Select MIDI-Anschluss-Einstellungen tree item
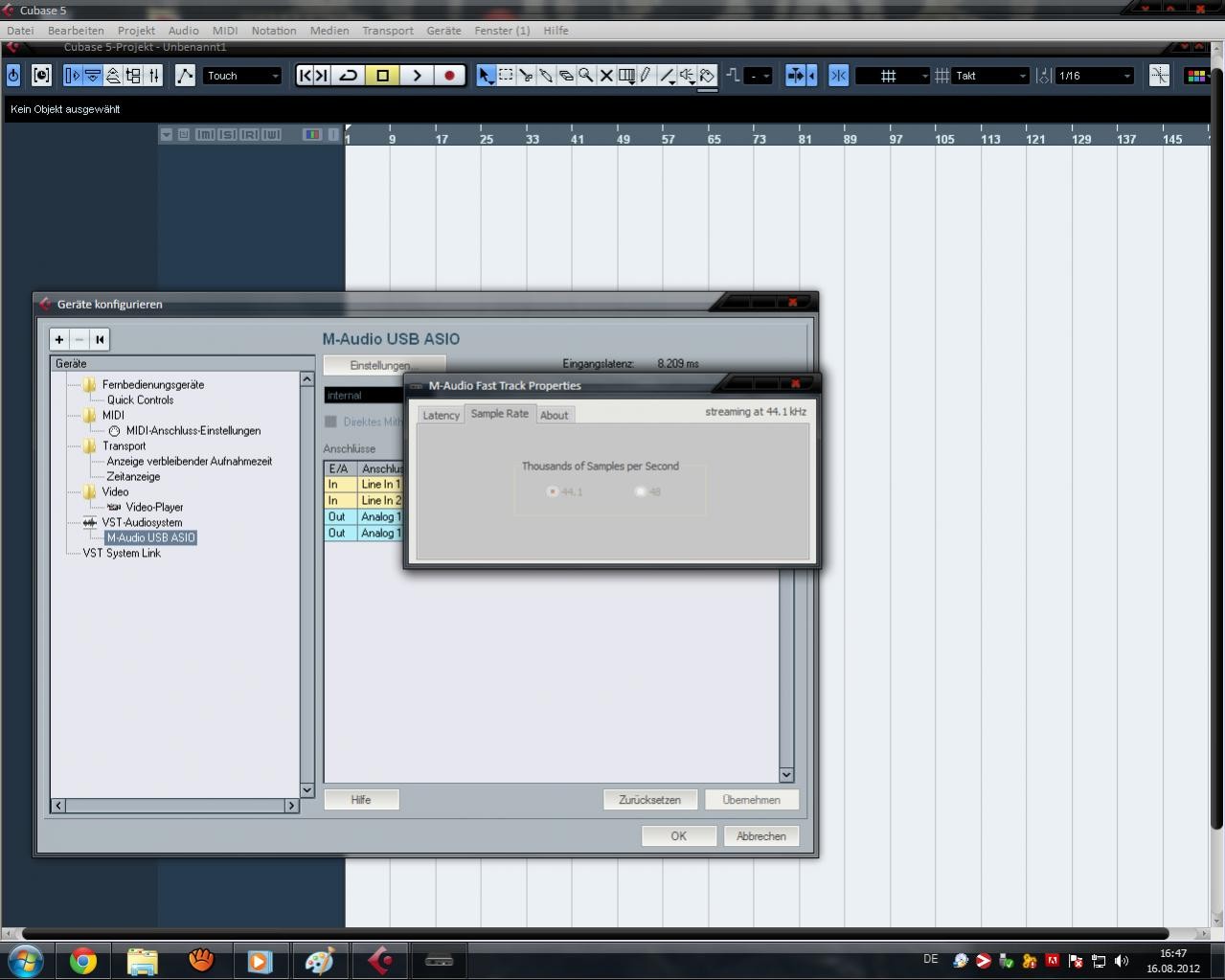Screen dimensions: 1225x980 pyautogui.click(x=193, y=430)
